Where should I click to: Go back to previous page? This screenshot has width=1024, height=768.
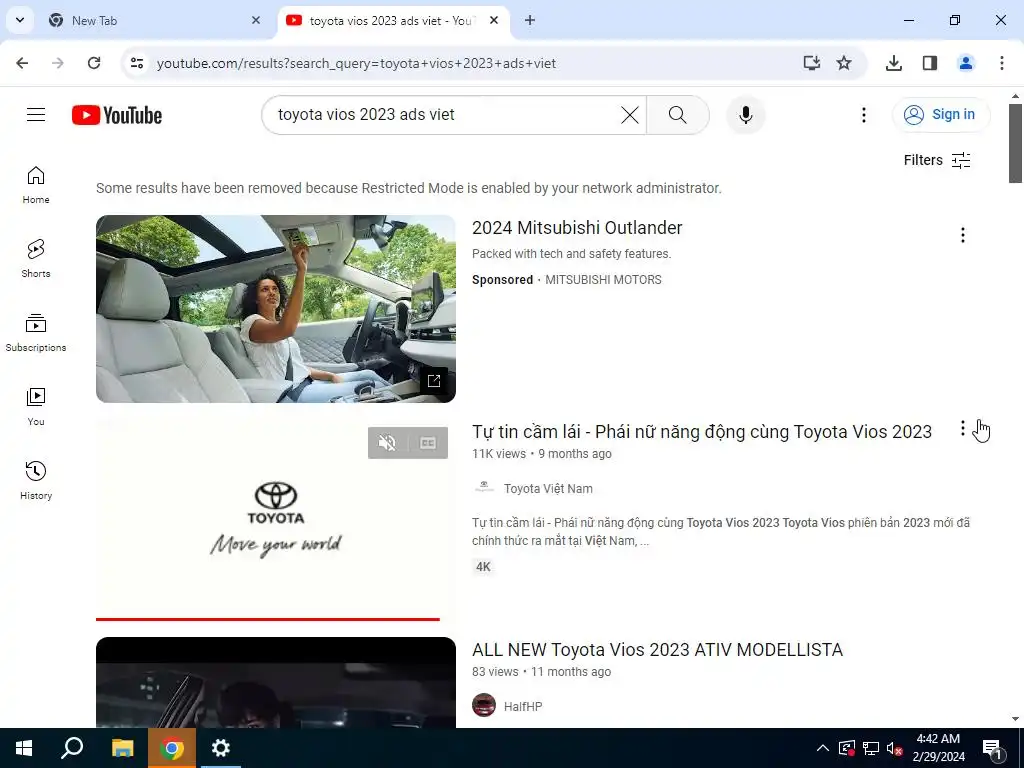tap(22, 63)
